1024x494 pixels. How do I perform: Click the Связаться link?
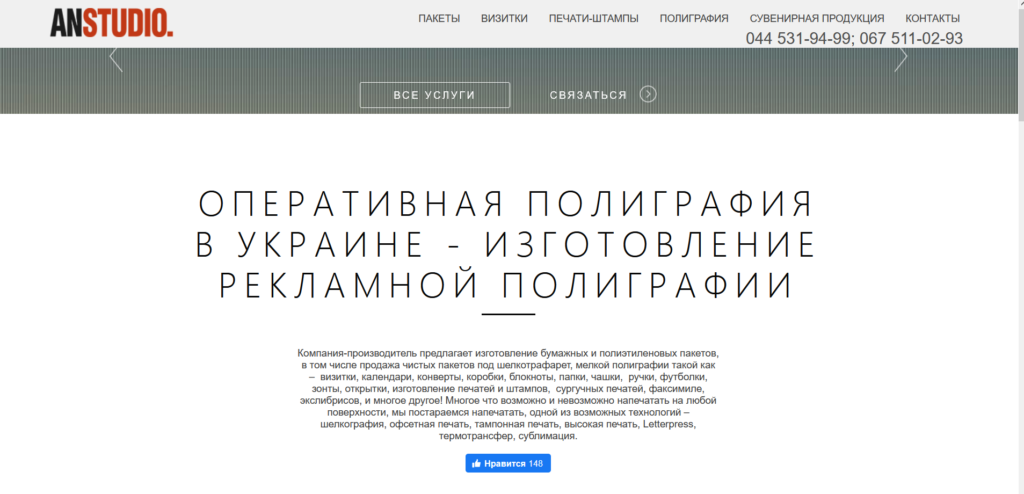coord(588,95)
